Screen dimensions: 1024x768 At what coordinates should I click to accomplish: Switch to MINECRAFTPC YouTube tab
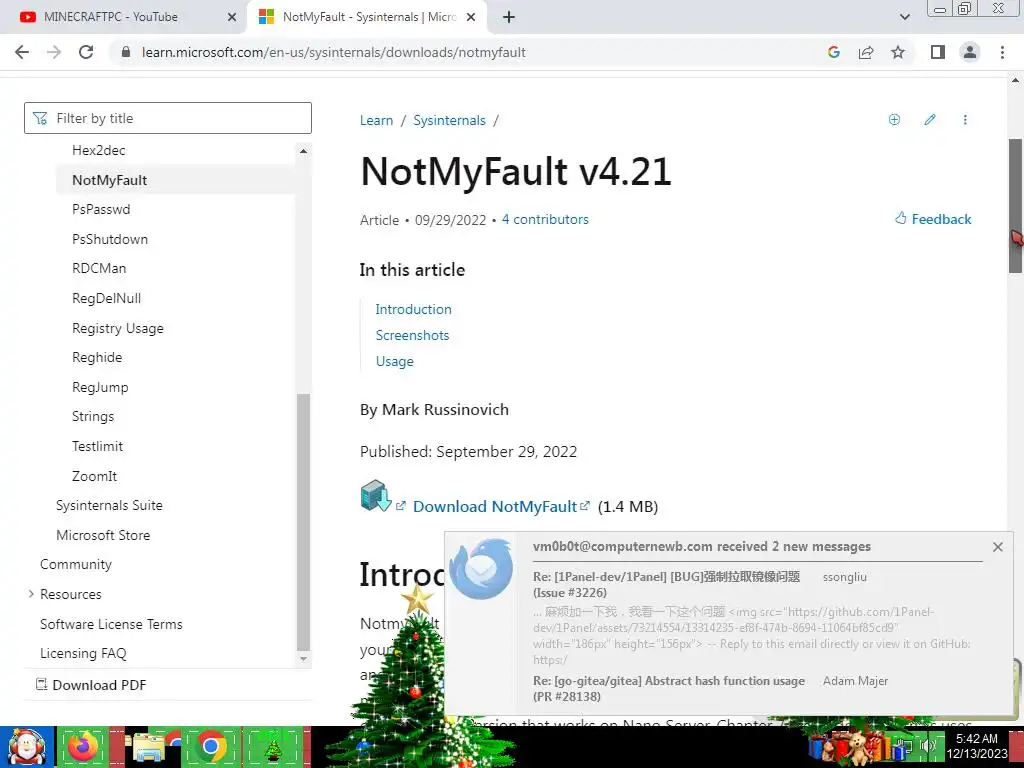[111, 17]
